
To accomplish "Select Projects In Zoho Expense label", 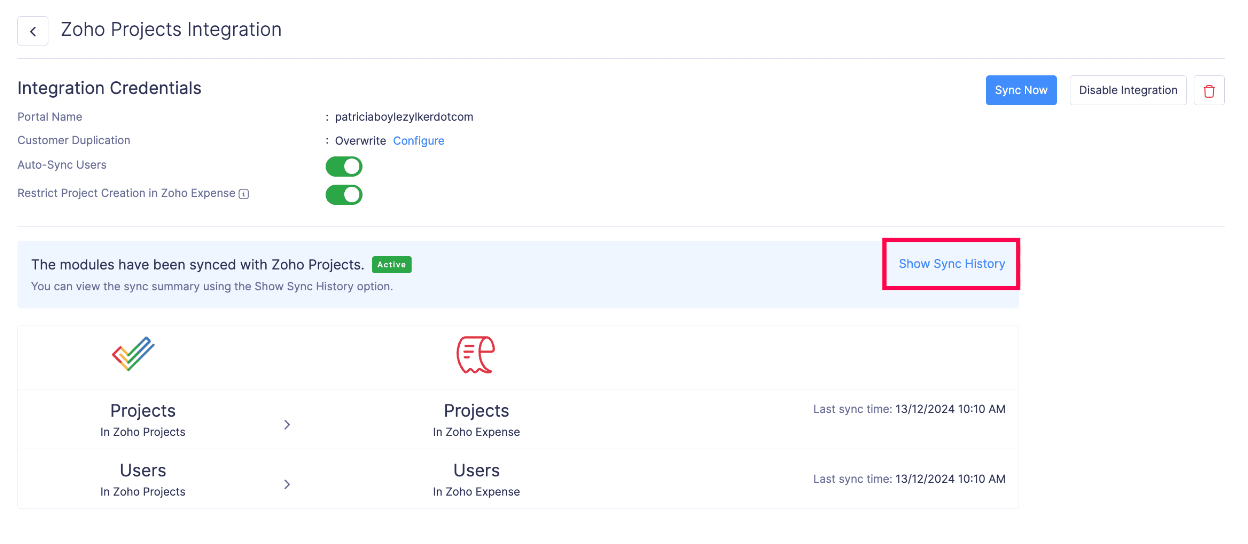I will [x=476, y=419].
